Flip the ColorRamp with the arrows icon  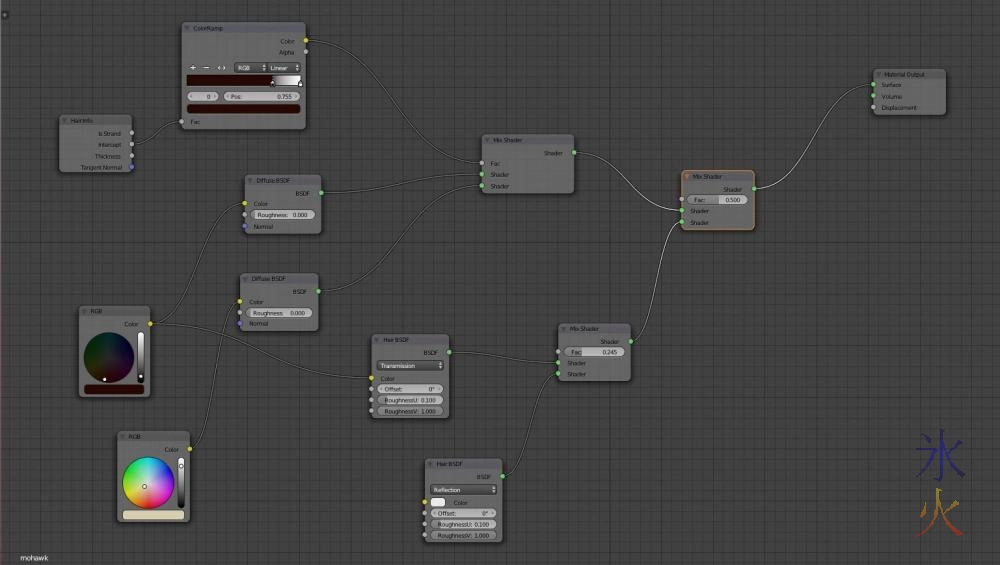(x=221, y=68)
